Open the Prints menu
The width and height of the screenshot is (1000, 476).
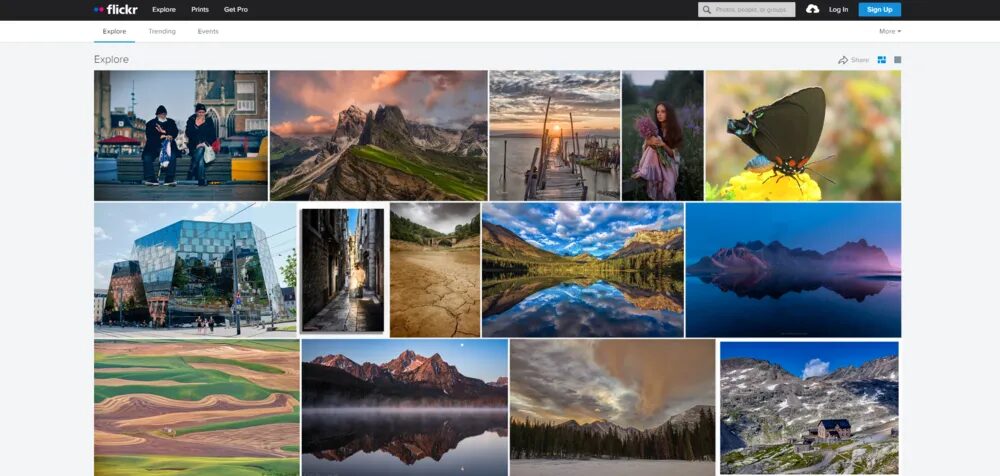click(x=200, y=10)
